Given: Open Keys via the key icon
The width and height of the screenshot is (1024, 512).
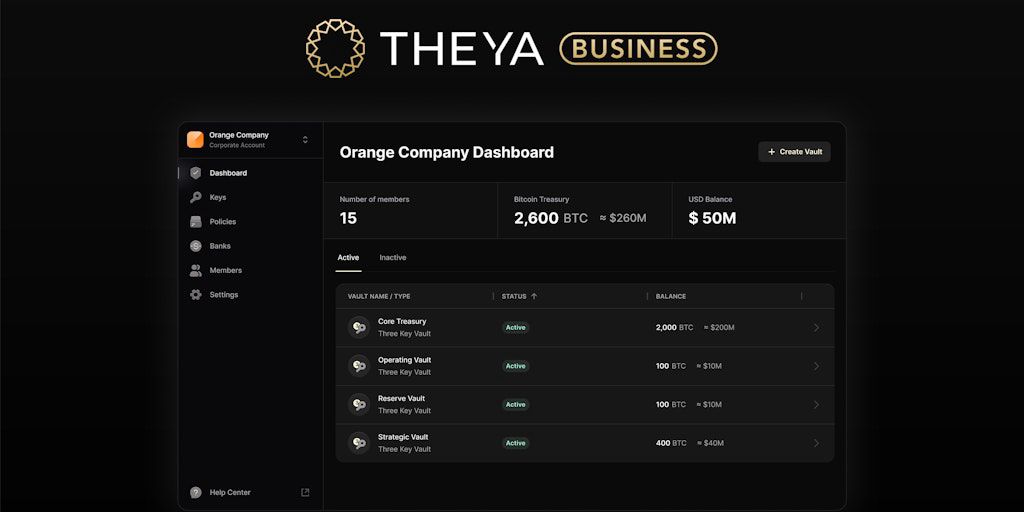Looking at the screenshot, I should coord(196,197).
